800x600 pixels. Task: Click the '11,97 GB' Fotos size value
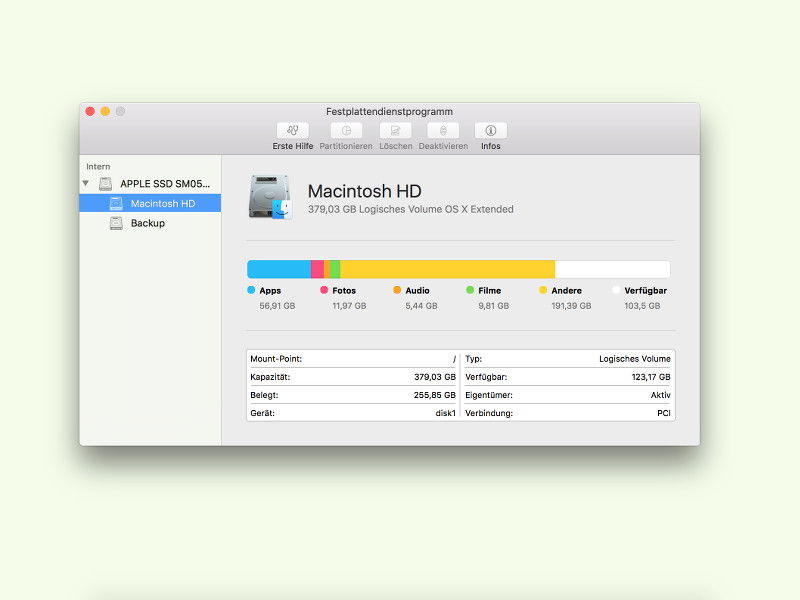pyautogui.click(x=349, y=306)
